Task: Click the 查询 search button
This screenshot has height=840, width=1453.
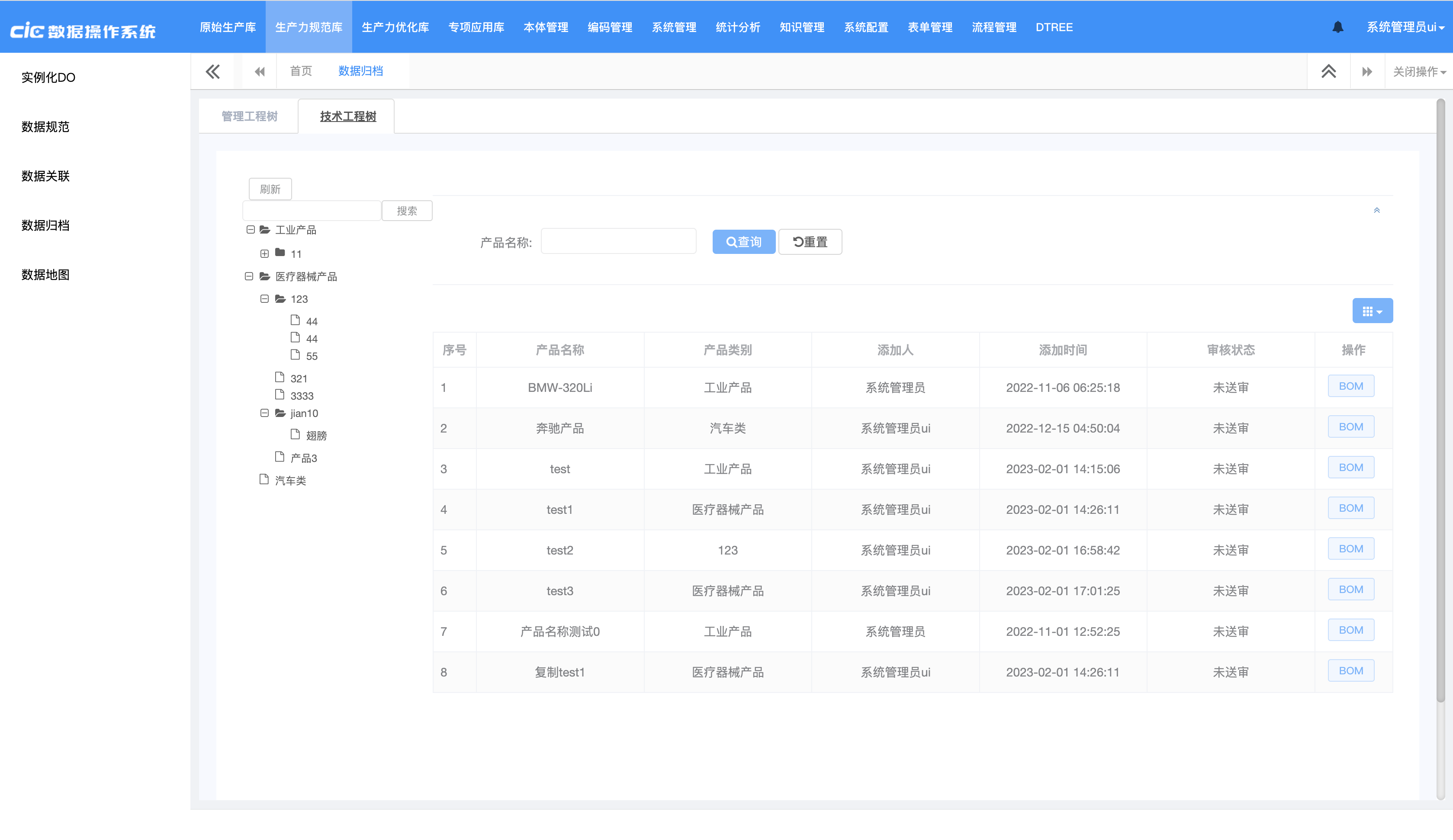Action: [x=743, y=241]
